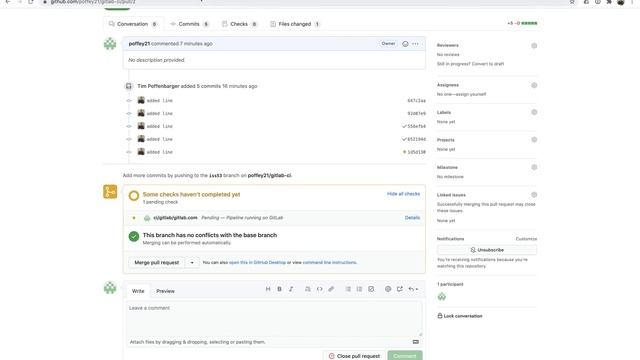Switch to the Commits tab
Viewport: 640px width, 360px height.
pos(189,24)
